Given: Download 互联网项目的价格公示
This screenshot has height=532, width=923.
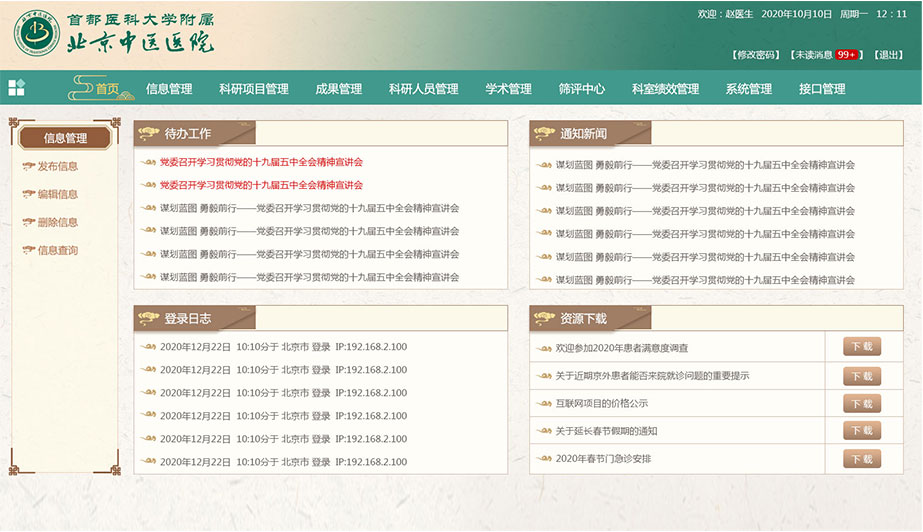Looking at the screenshot, I should click(x=861, y=403).
